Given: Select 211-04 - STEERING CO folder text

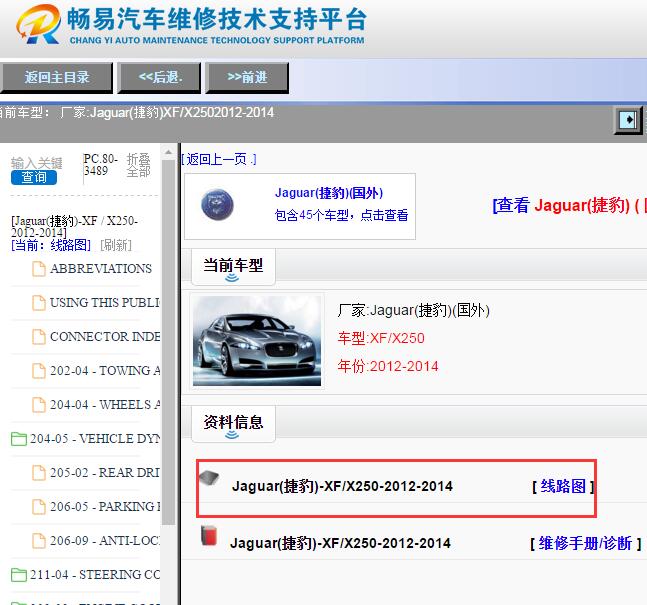Looking at the screenshot, I should click(95, 574).
